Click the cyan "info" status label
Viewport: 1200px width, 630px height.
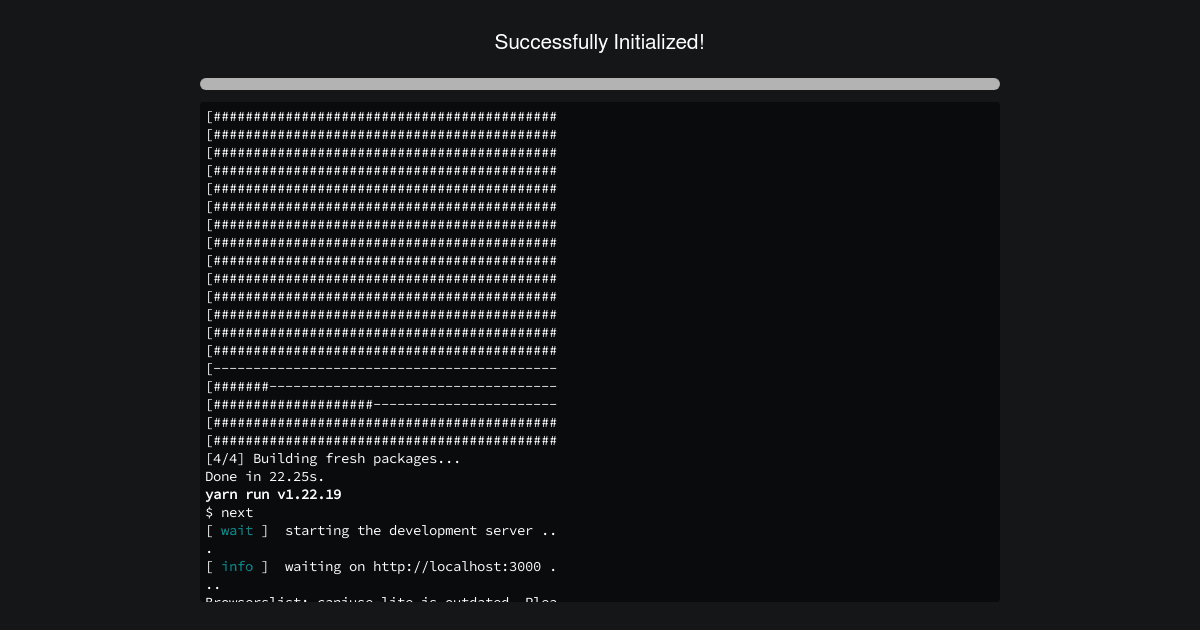(237, 567)
